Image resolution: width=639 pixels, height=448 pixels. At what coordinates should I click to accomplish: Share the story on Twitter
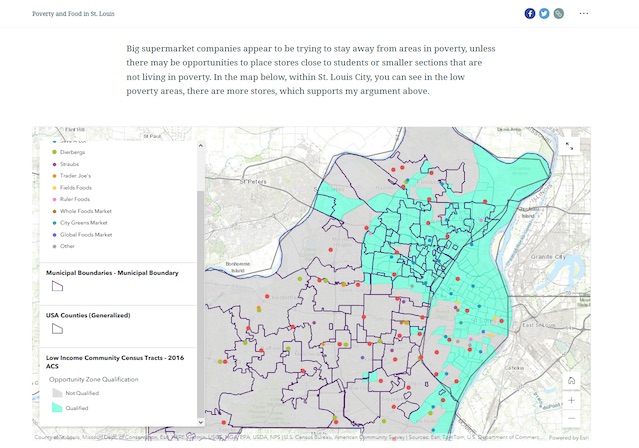(544, 13)
